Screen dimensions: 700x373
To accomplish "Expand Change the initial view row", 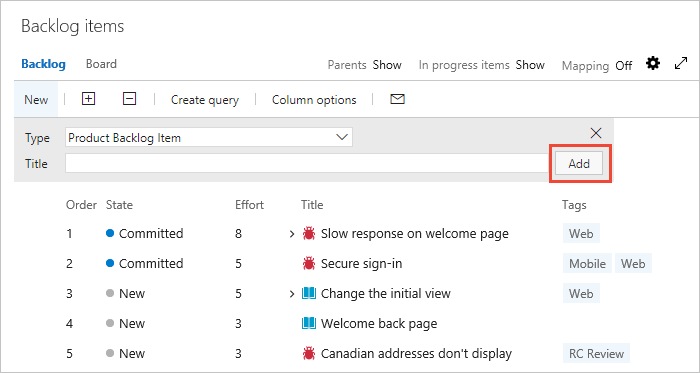I will click(x=292, y=294).
